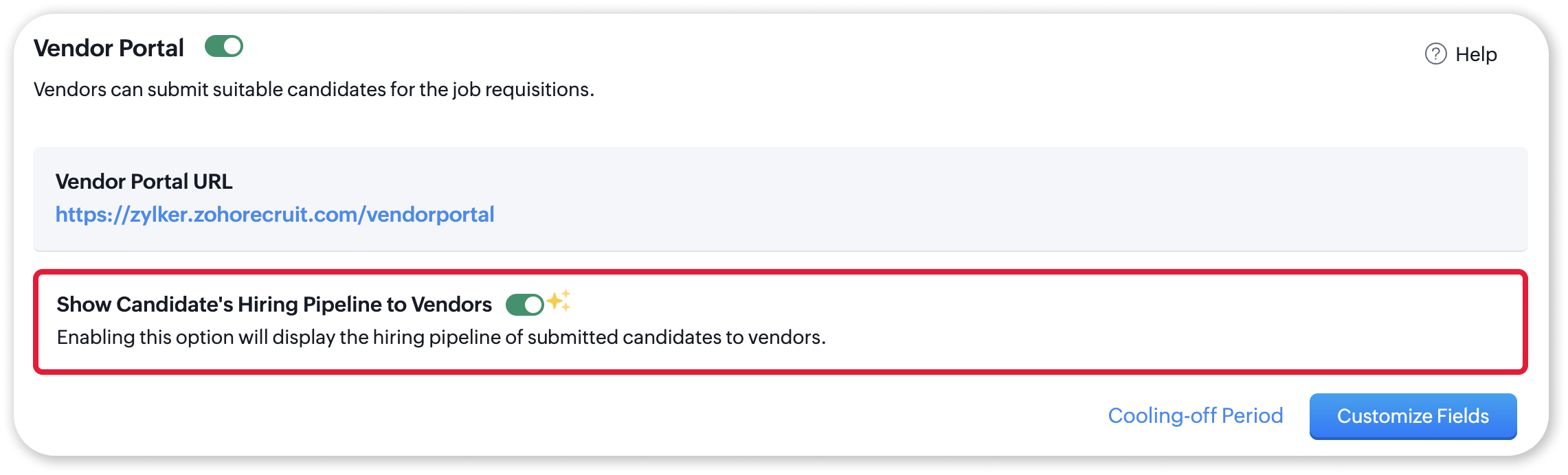Click the word 'vendorportal' in the URL

click(430, 215)
